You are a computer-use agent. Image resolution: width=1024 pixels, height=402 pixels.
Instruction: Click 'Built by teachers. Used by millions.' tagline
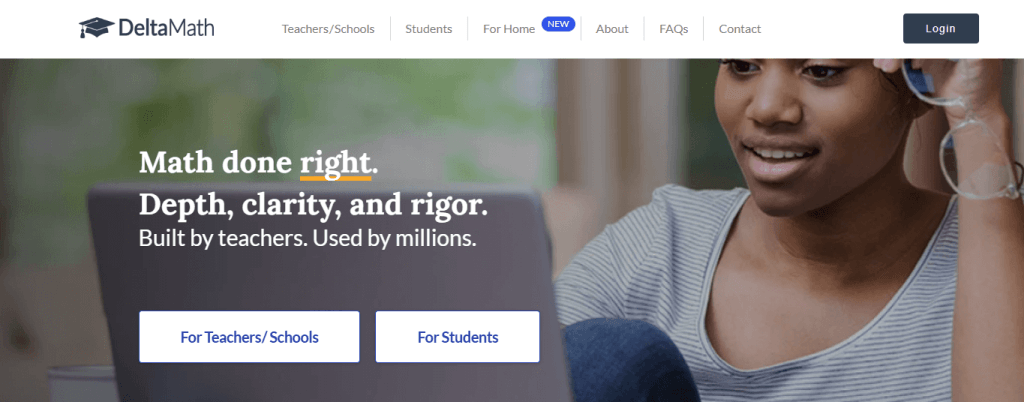click(307, 239)
